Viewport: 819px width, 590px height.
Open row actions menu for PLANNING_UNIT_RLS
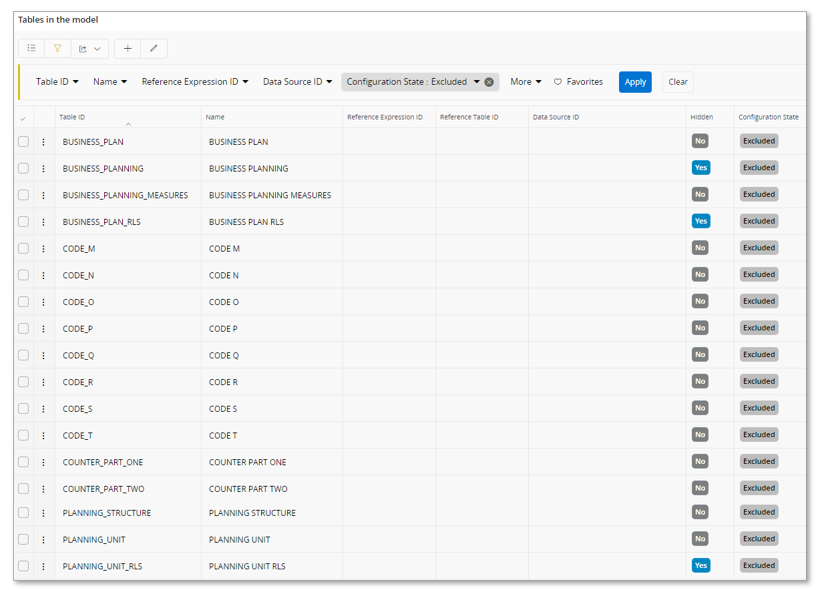44,566
